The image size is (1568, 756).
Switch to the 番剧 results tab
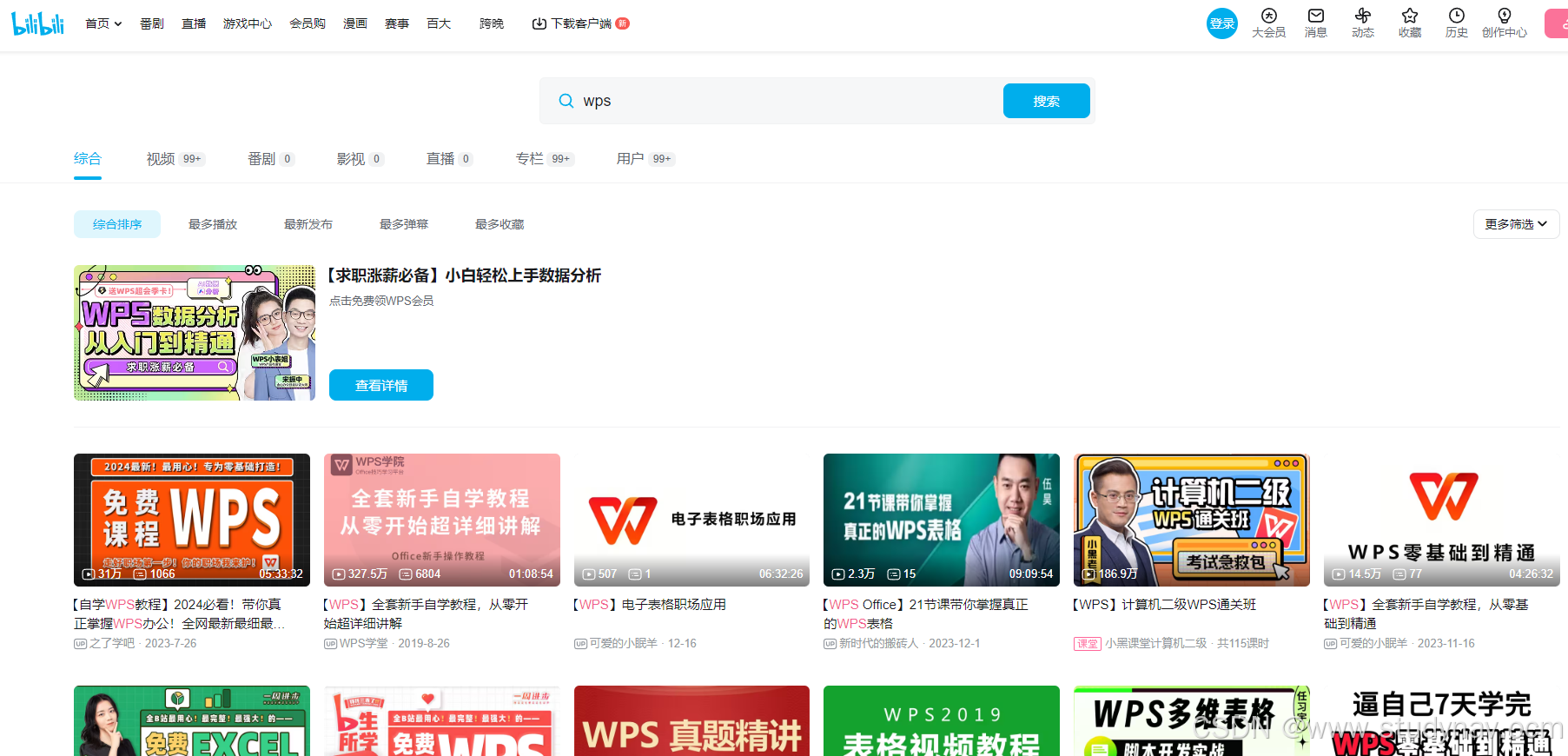tap(271, 159)
